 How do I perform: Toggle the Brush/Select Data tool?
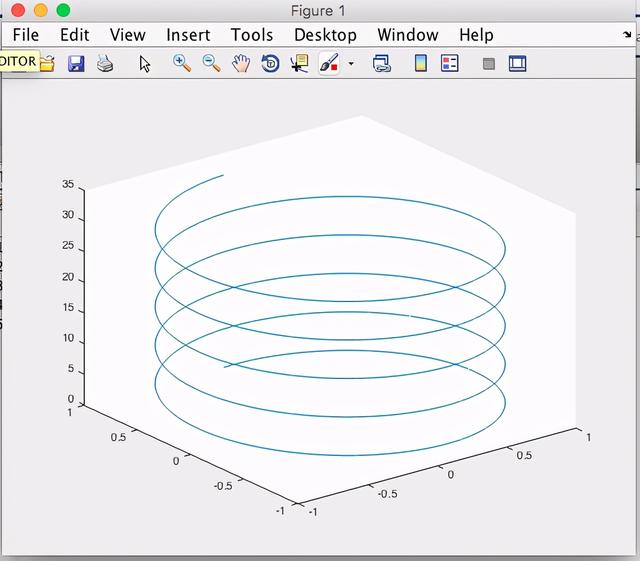329,64
